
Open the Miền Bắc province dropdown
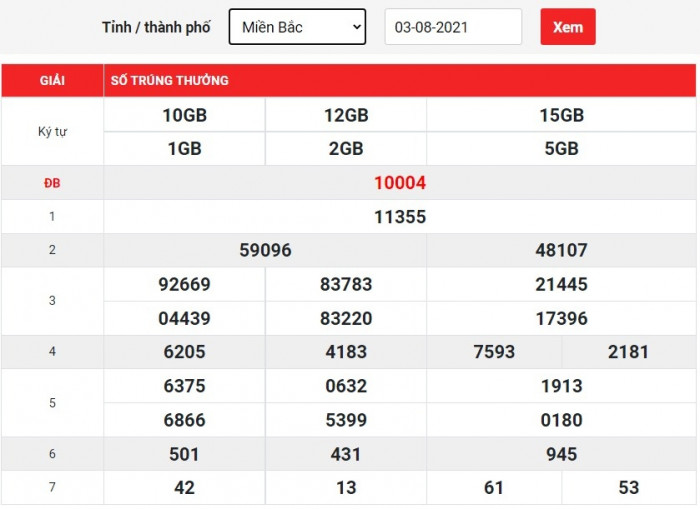pos(298,27)
